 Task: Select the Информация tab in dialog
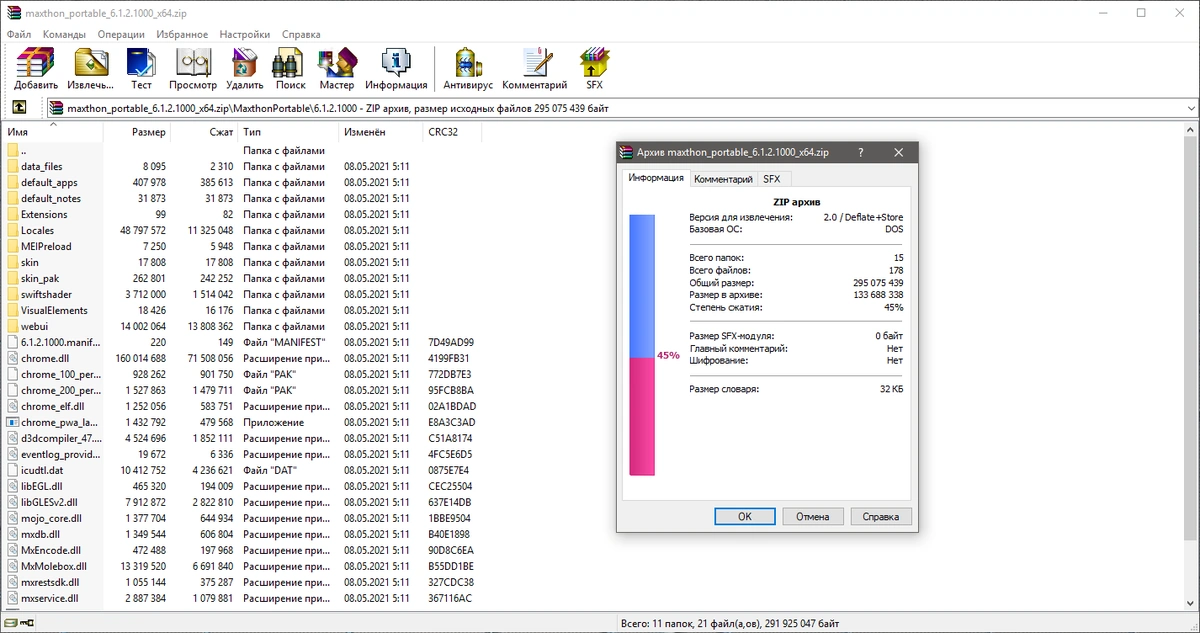click(x=656, y=178)
